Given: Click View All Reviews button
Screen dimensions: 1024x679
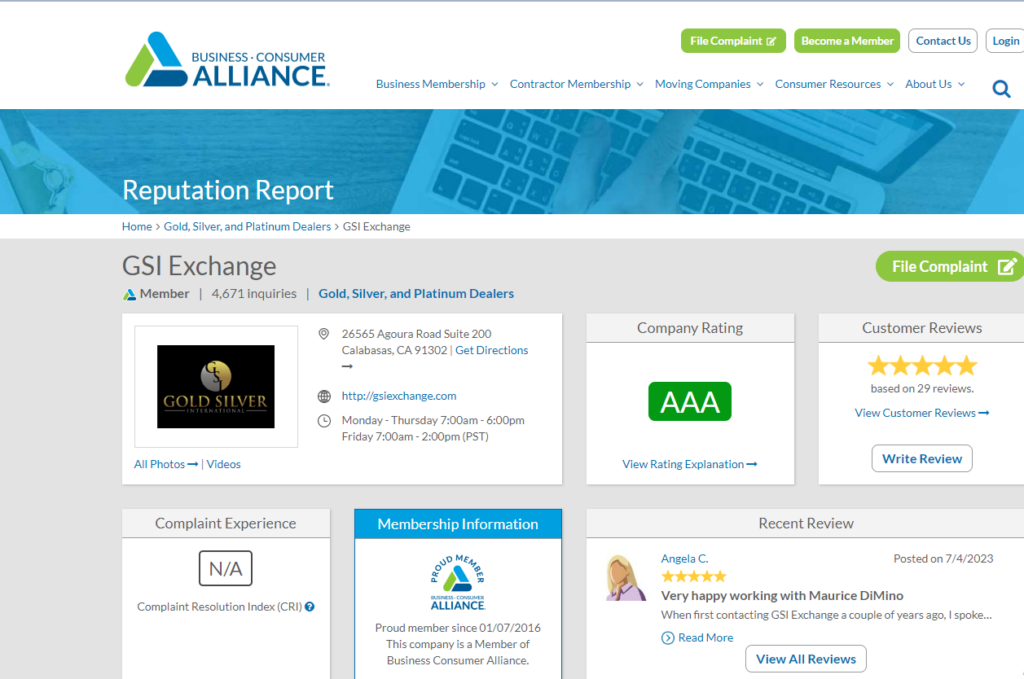Looking at the screenshot, I should pos(806,659).
